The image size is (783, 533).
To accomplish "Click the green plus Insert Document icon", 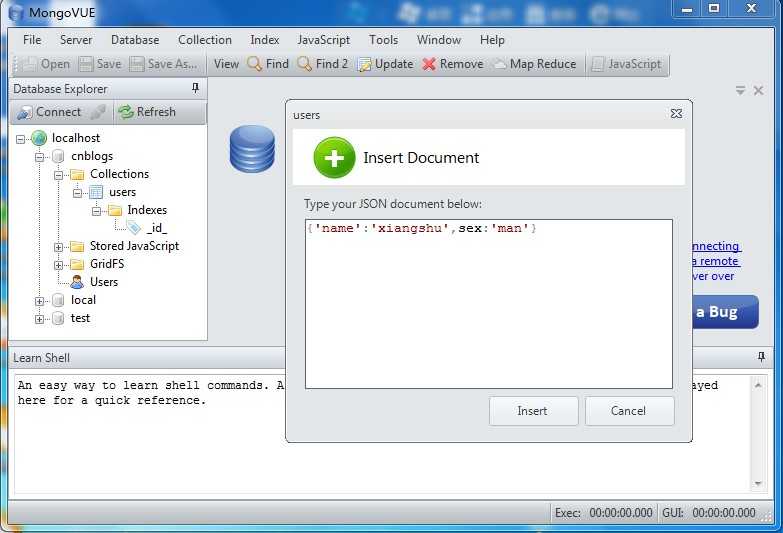I will pos(334,158).
